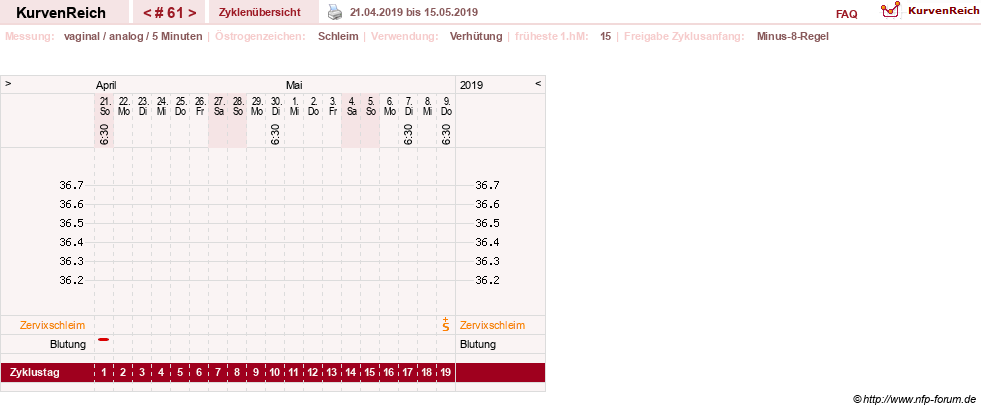
Task: Click 'vaginal / analog / 5 Minuten' value
Action: 133,36
